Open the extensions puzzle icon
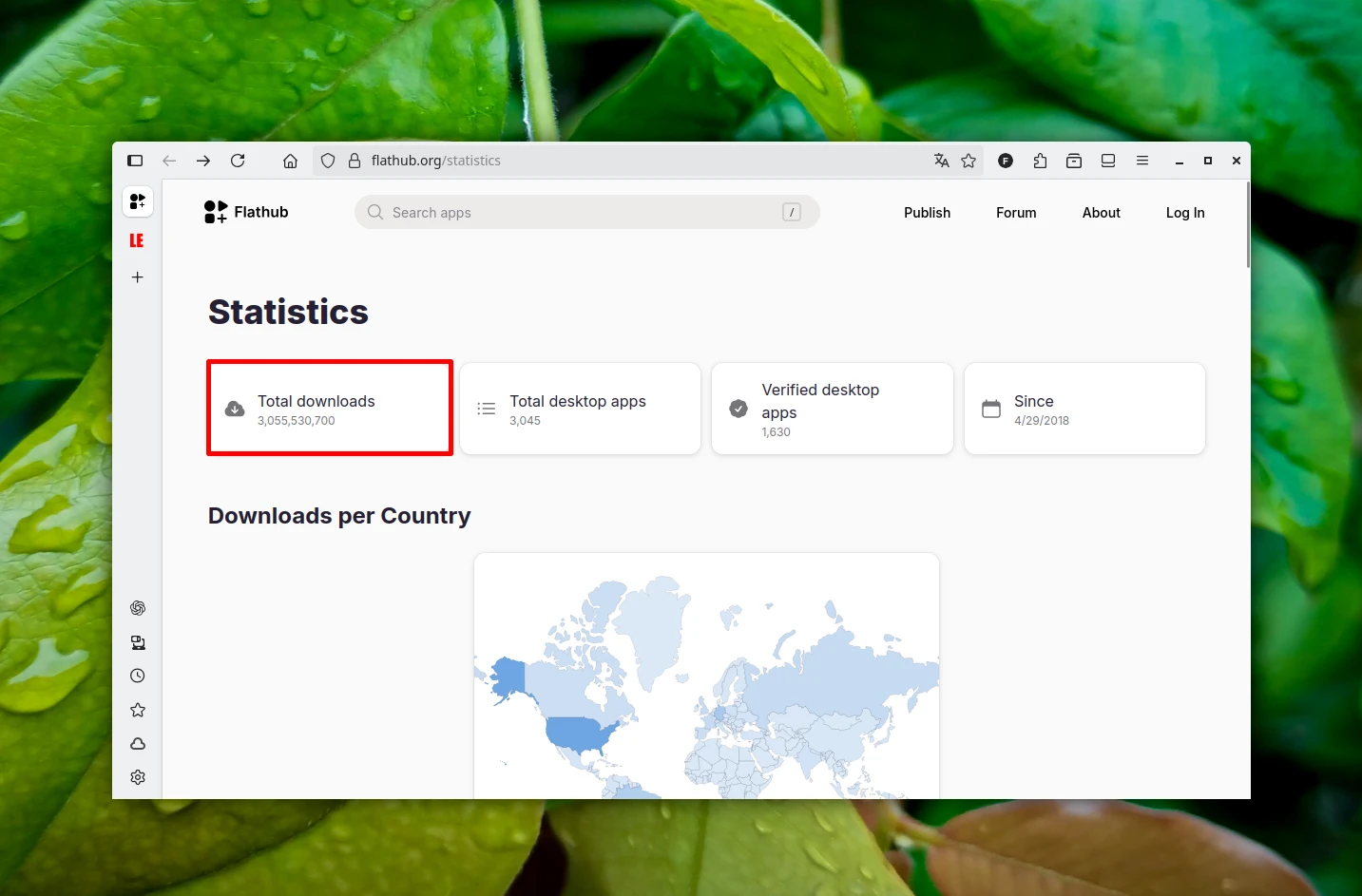 tap(1040, 161)
